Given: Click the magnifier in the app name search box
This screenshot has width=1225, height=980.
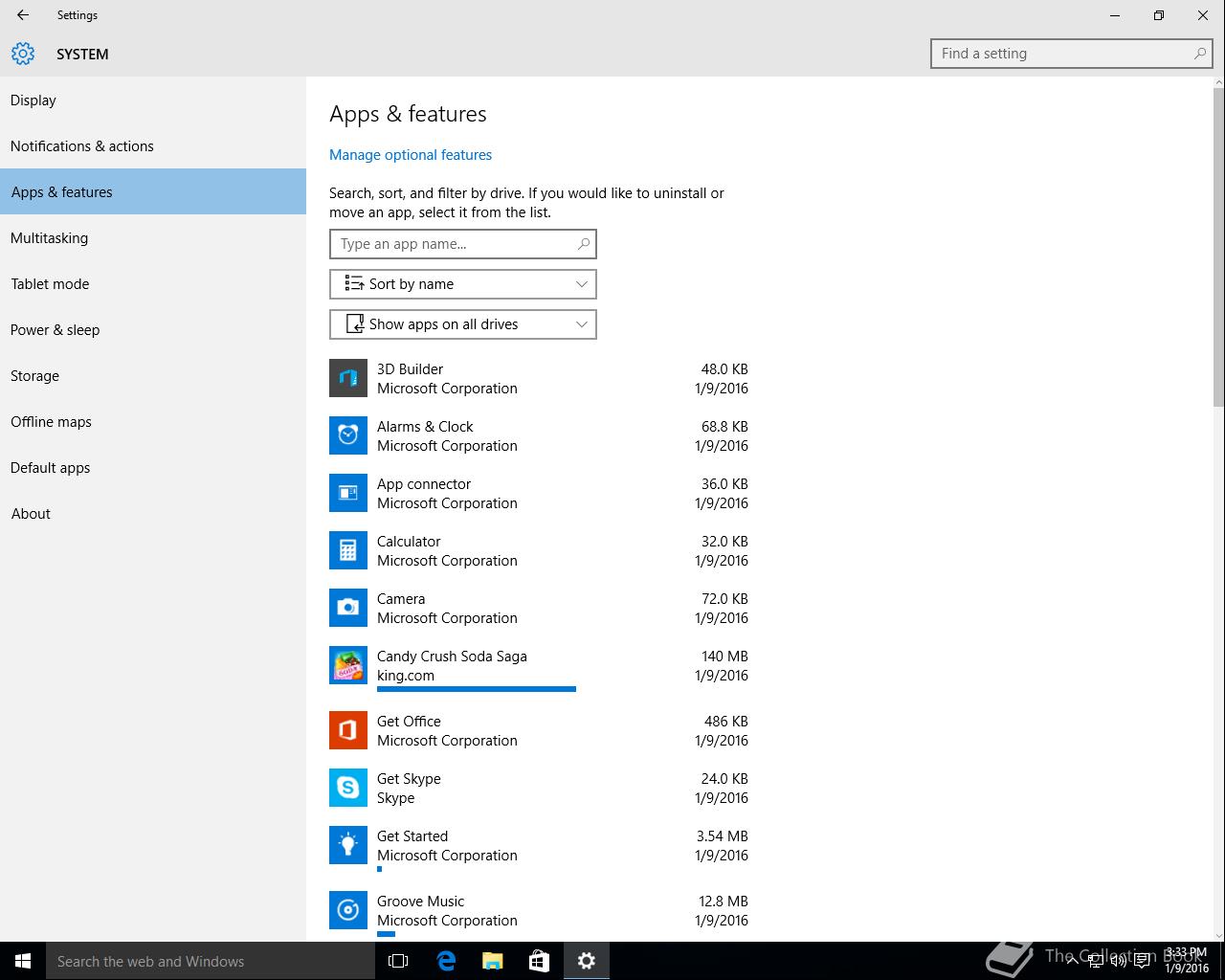Looking at the screenshot, I should tap(584, 244).
